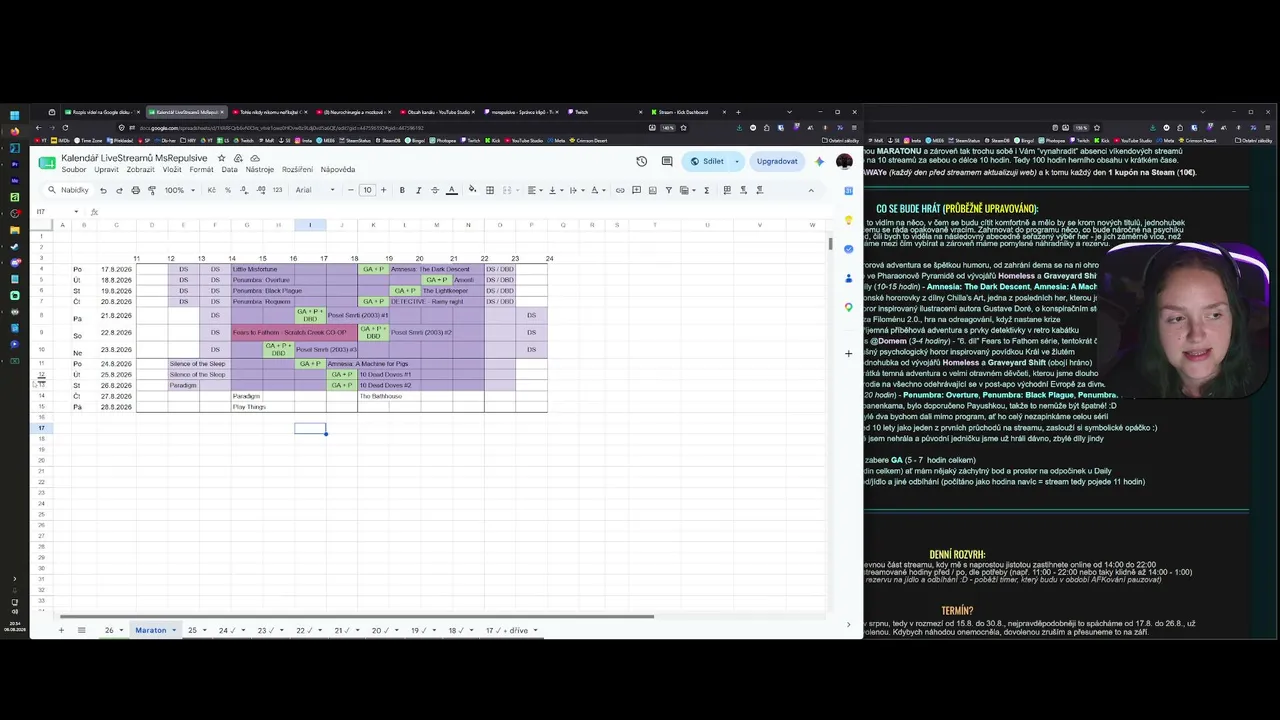The width and height of the screenshot is (1280, 720).
Task: Open the vertical align dropdown
Action: (554, 190)
